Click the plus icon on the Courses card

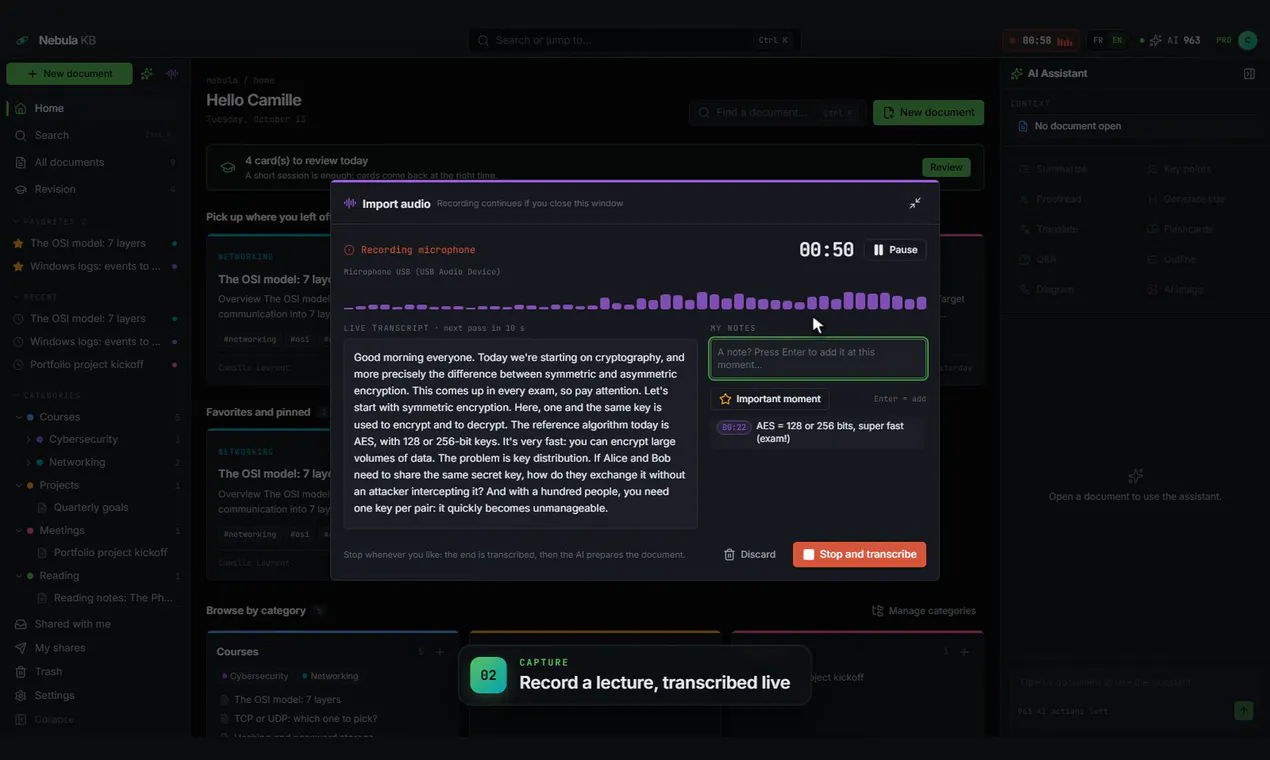pyautogui.click(x=439, y=652)
